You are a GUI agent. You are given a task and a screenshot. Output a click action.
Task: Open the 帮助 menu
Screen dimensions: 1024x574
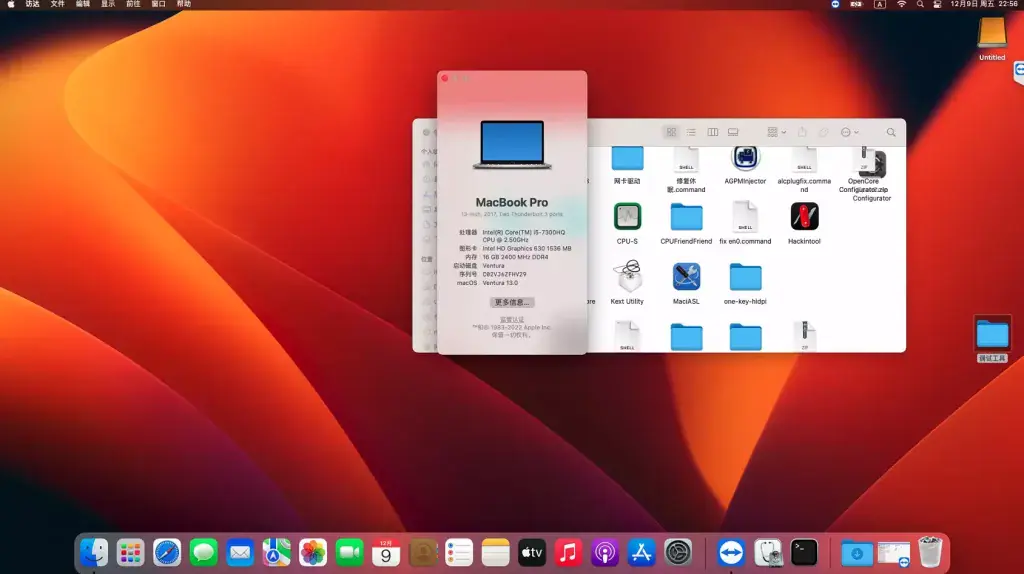click(184, 4)
